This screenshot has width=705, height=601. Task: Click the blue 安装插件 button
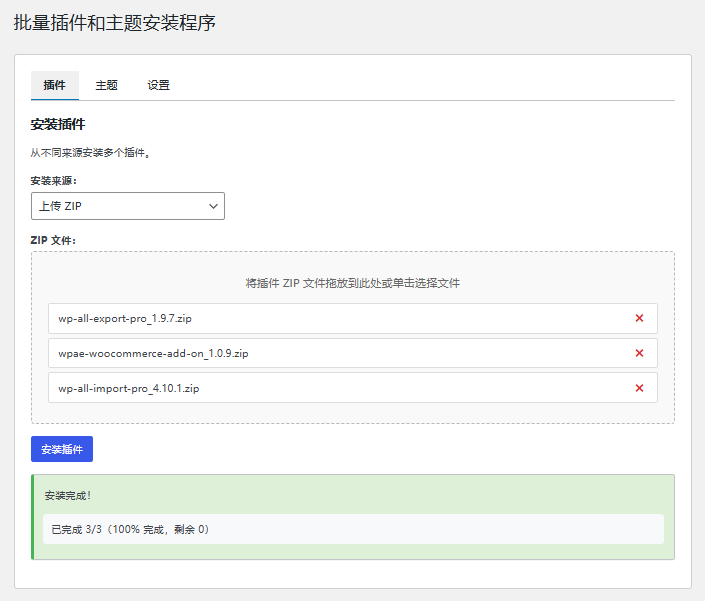coord(62,449)
